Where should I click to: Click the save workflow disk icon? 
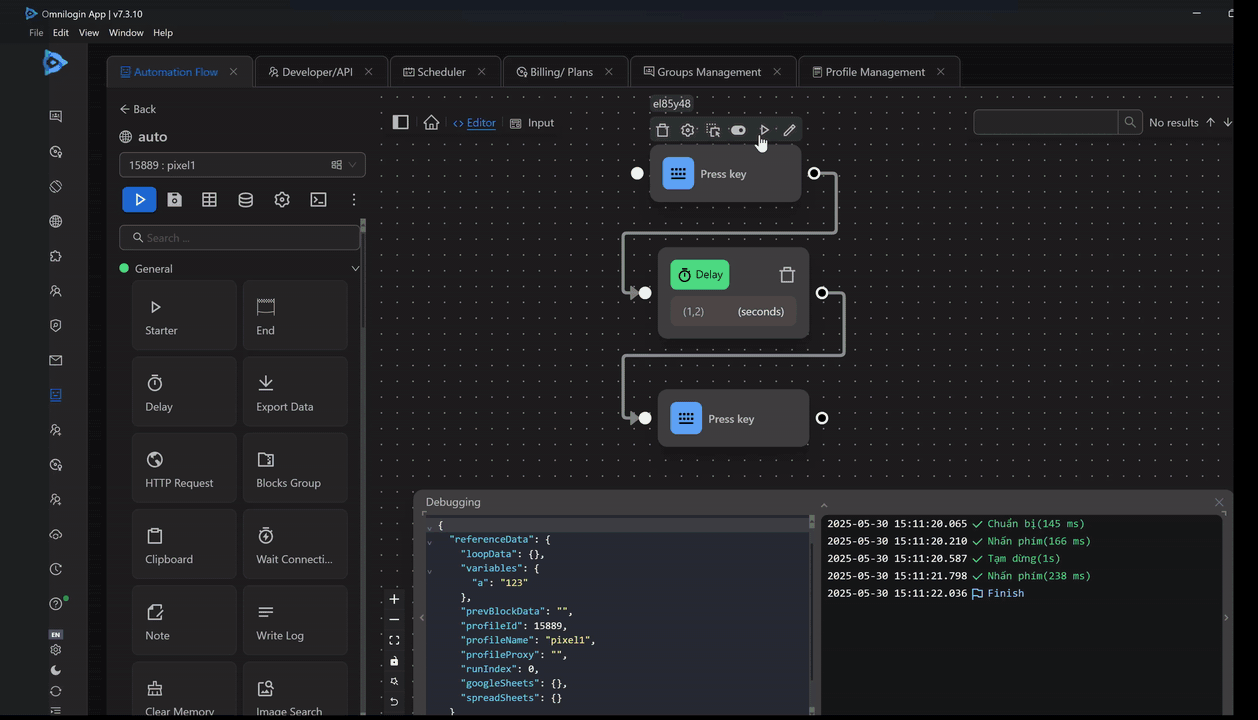click(175, 200)
